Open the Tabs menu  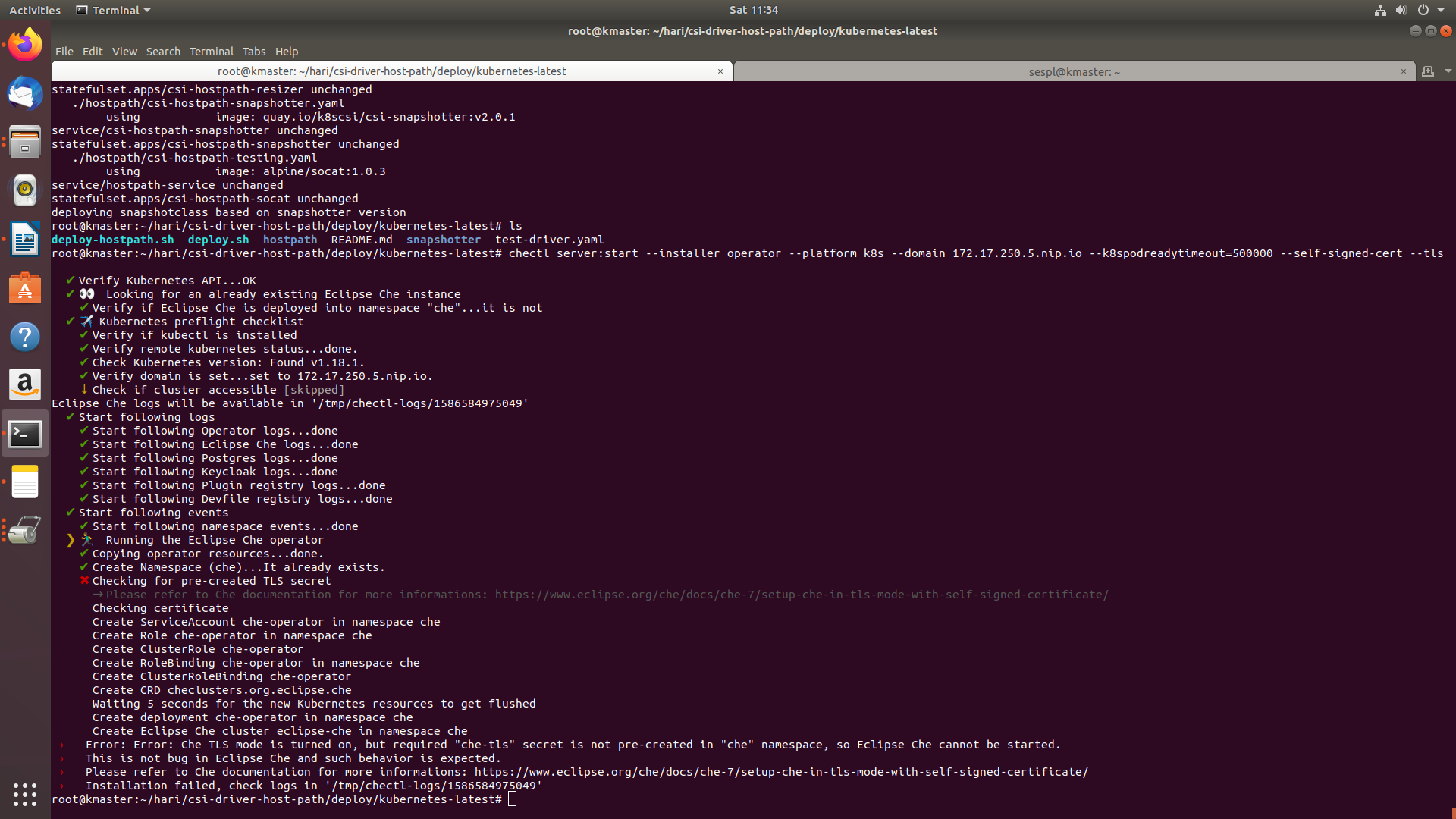tap(253, 52)
